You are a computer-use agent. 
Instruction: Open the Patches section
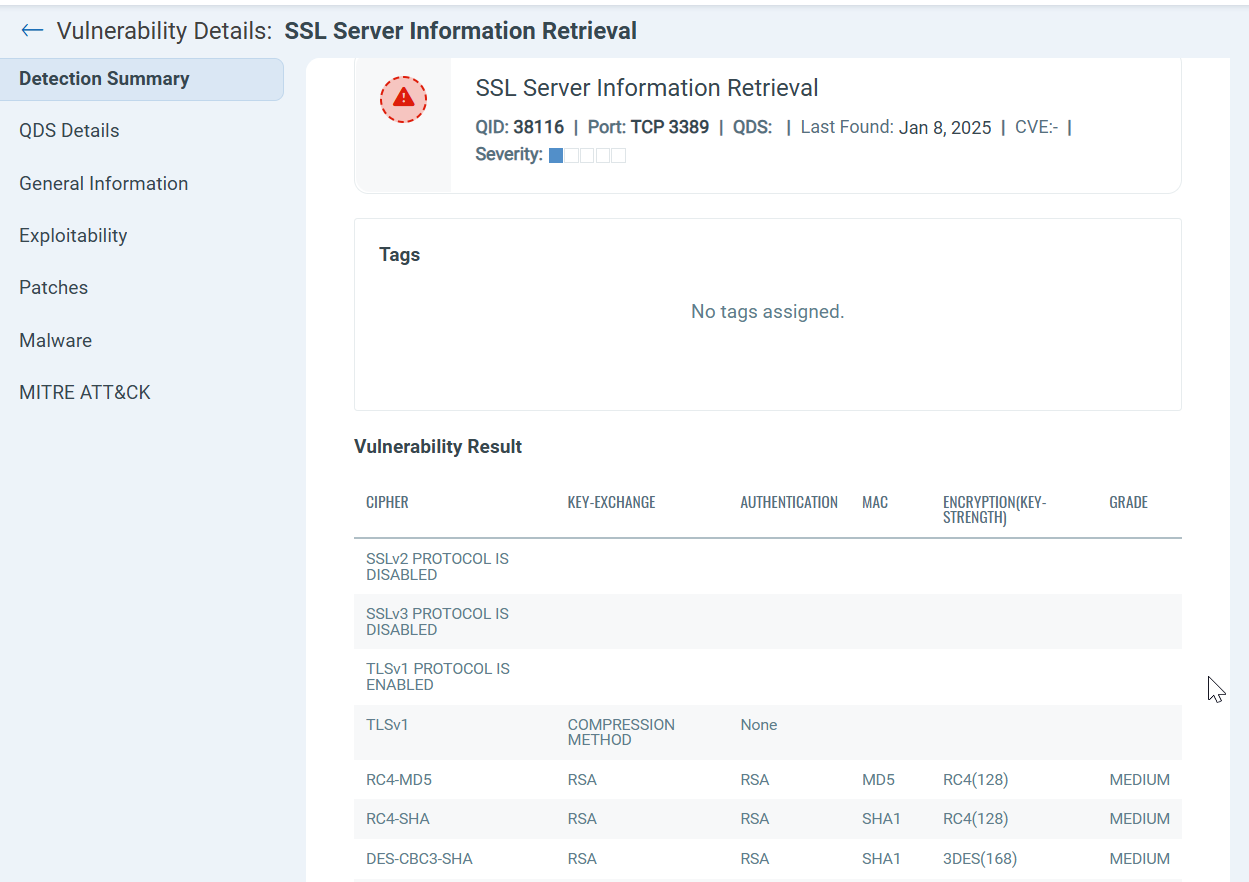click(53, 287)
